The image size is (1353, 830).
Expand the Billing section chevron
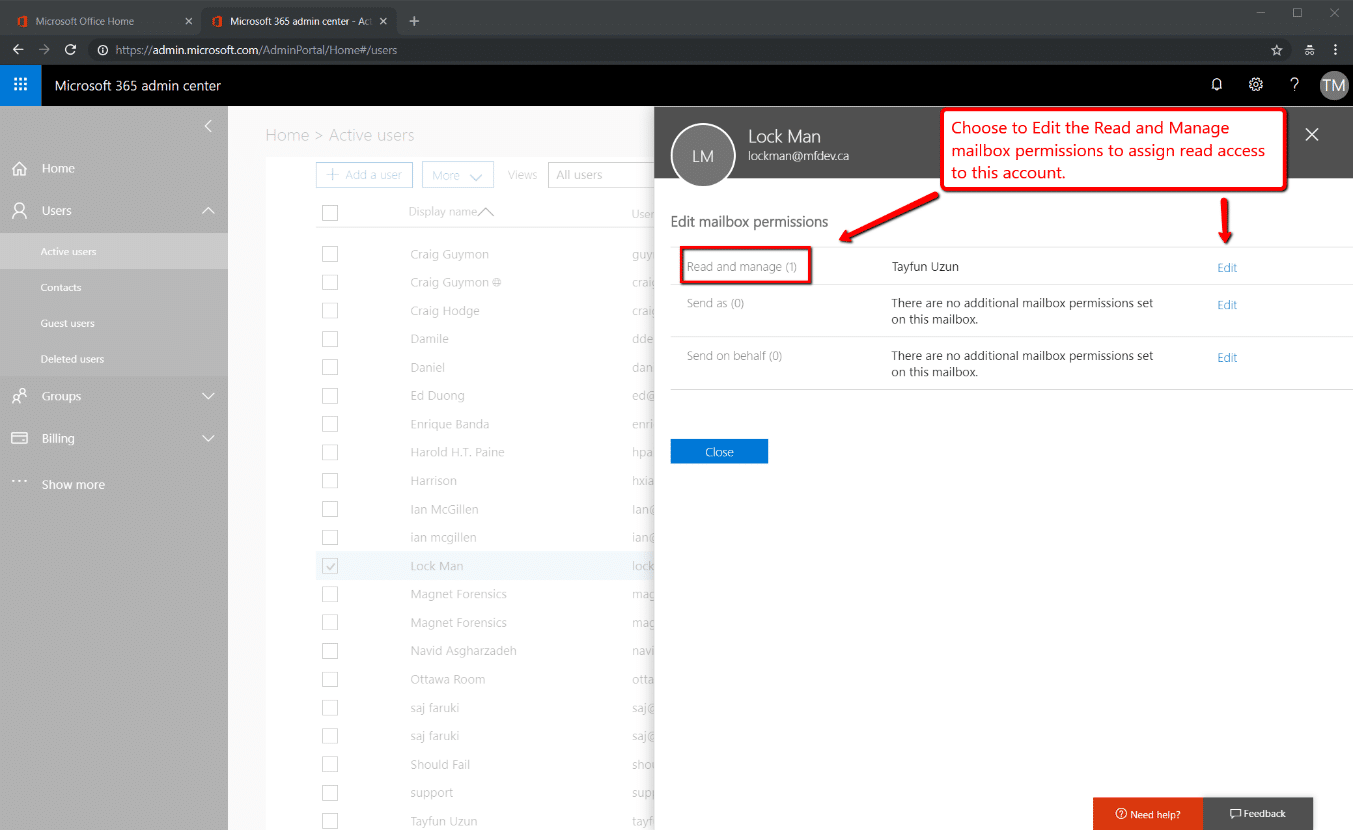point(208,438)
